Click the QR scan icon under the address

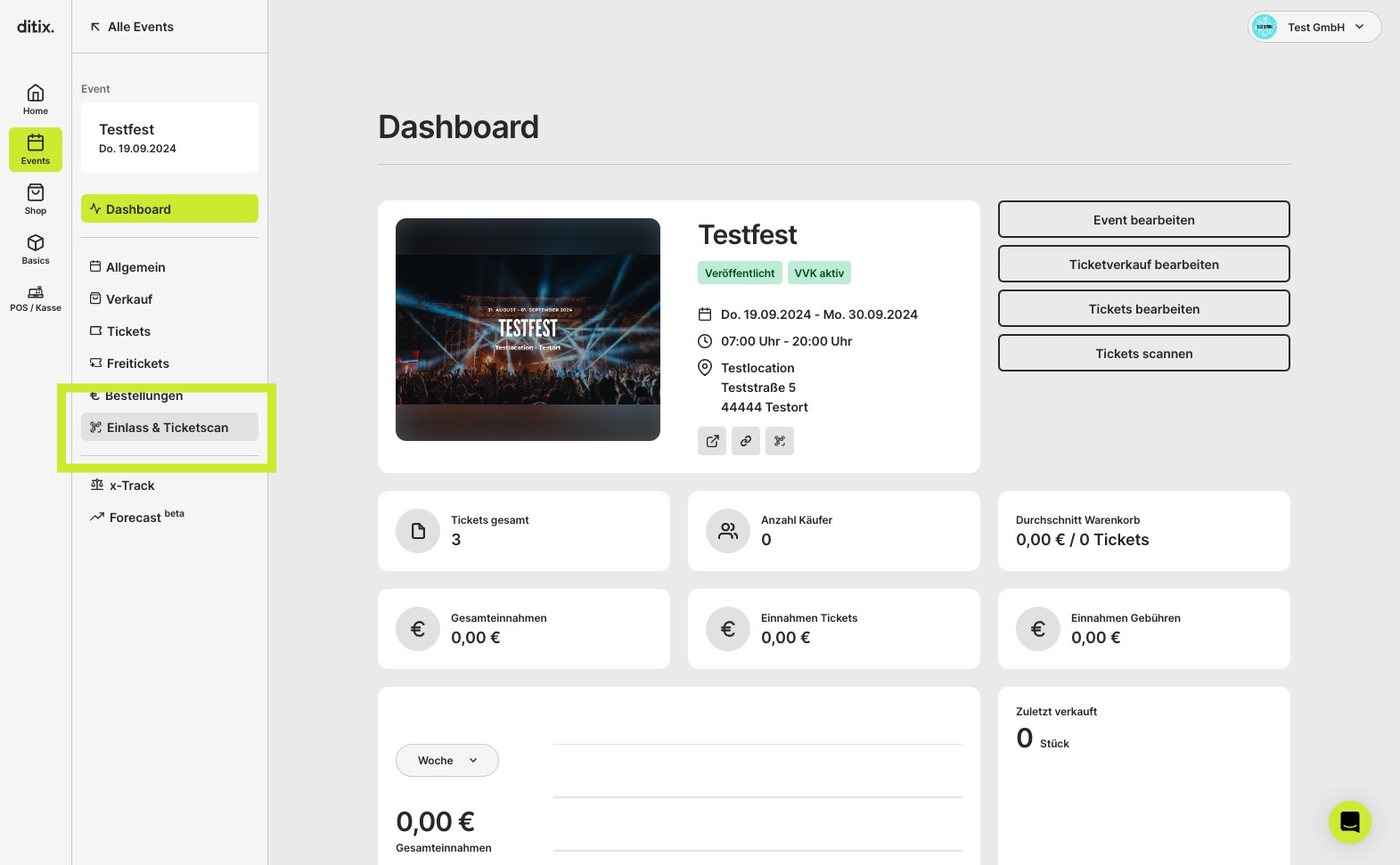[780, 441]
